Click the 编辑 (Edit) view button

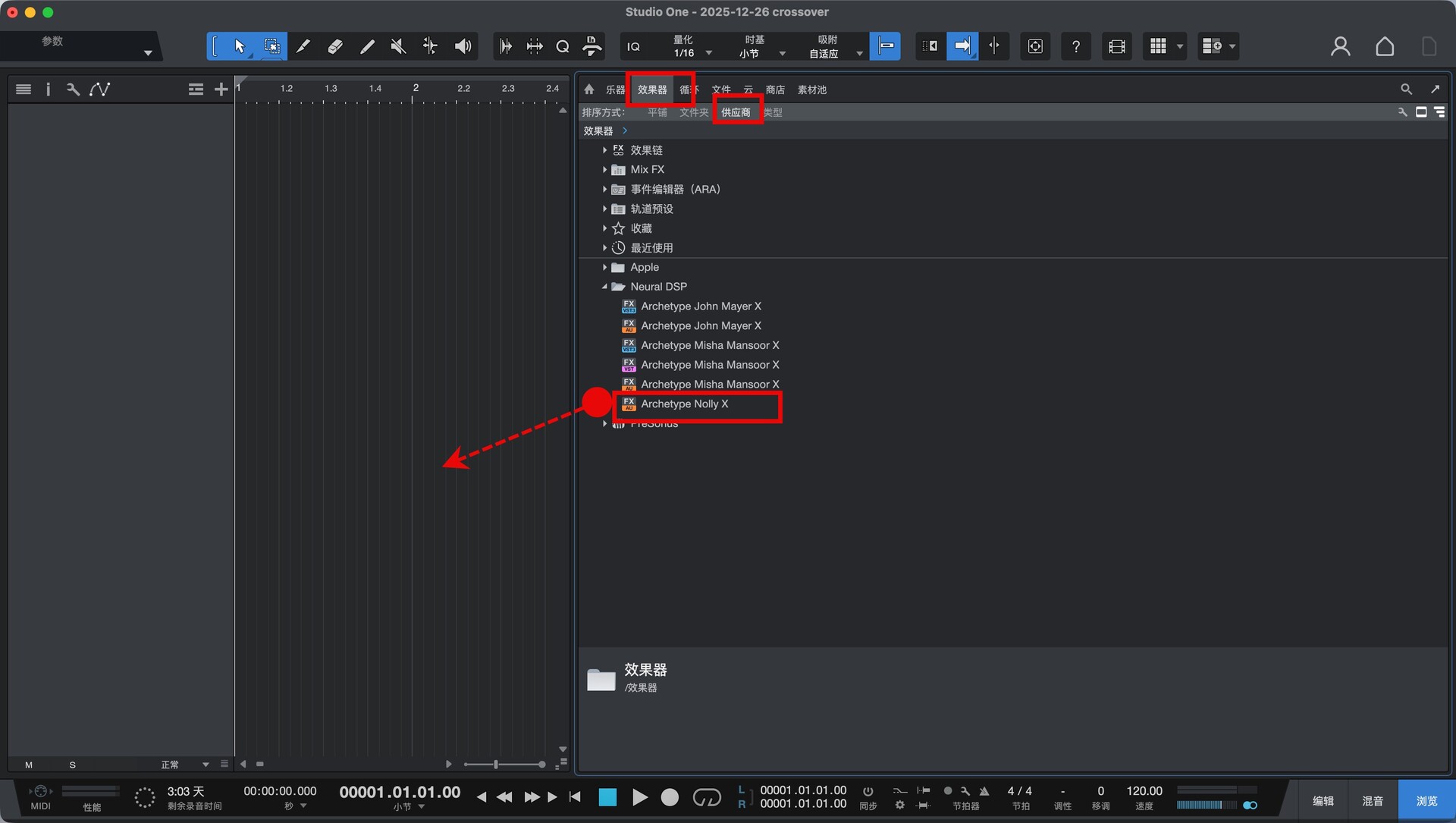point(1323,801)
